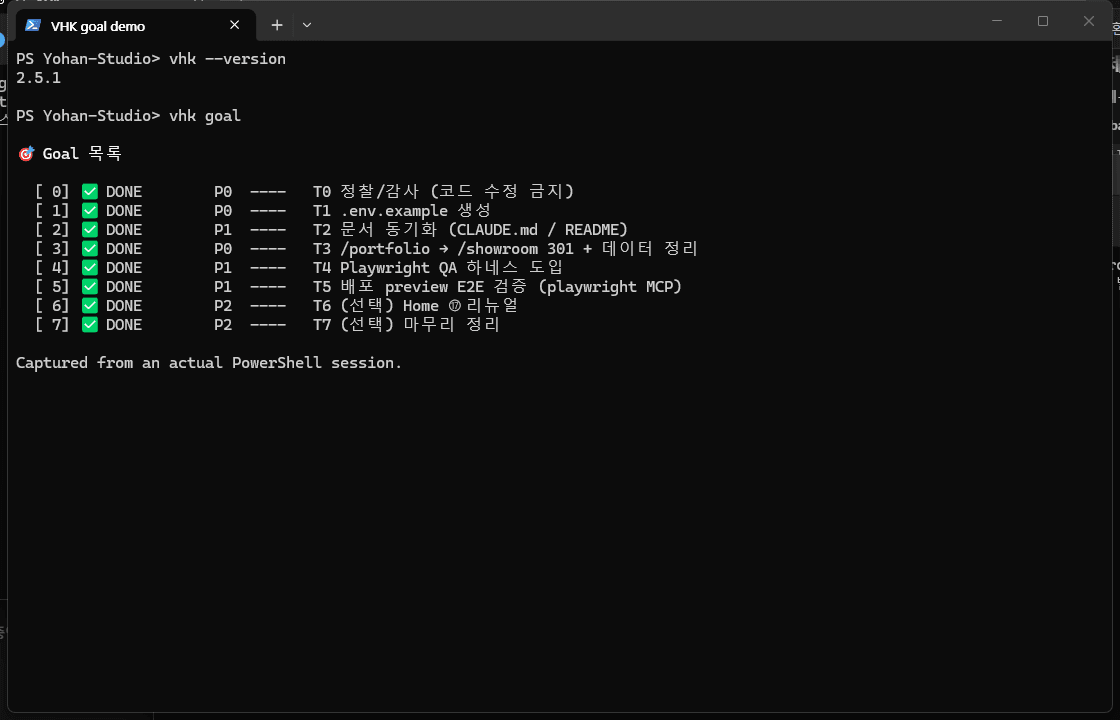The width and height of the screenshot is (1120, 720).
Task: Click the heading text 'Goal 목록'
Action: (82, 154)
